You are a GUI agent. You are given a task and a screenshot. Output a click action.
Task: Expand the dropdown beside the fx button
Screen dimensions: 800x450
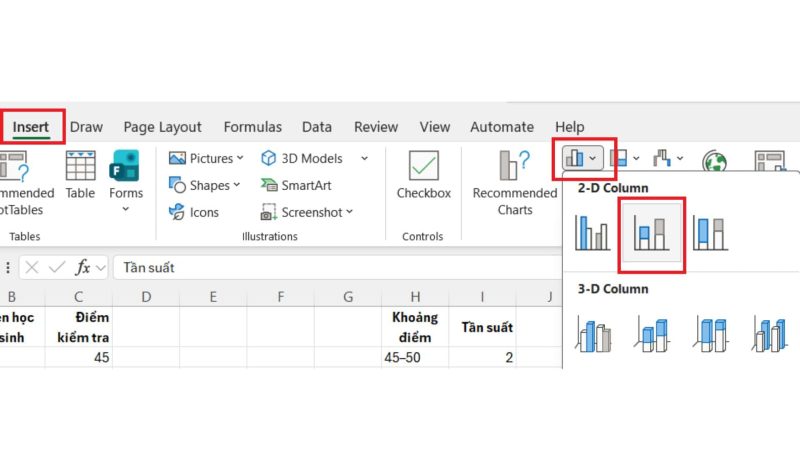coord(101,268)
